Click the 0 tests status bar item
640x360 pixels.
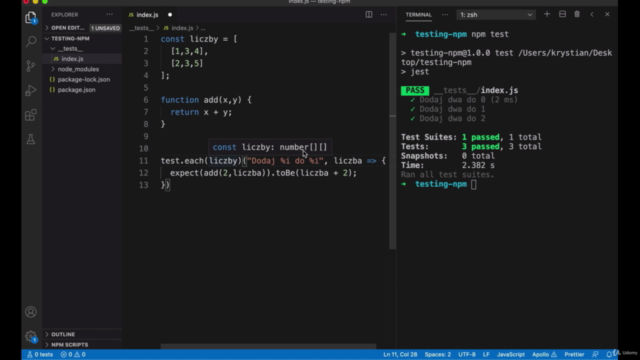40,354
